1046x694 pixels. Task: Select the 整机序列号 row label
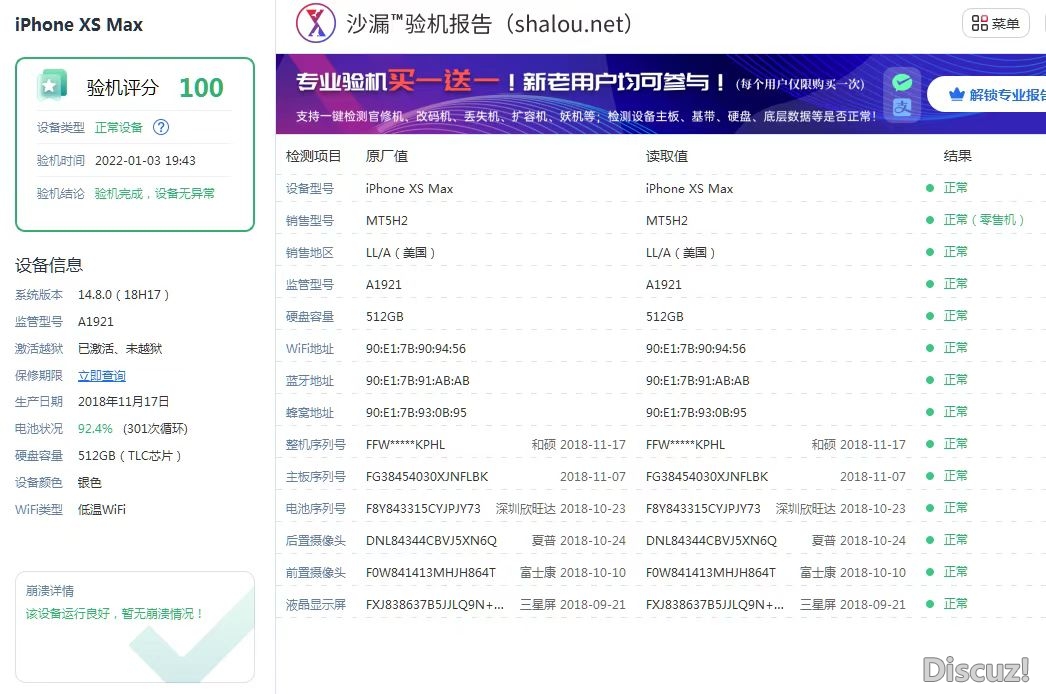pos(315,444)
